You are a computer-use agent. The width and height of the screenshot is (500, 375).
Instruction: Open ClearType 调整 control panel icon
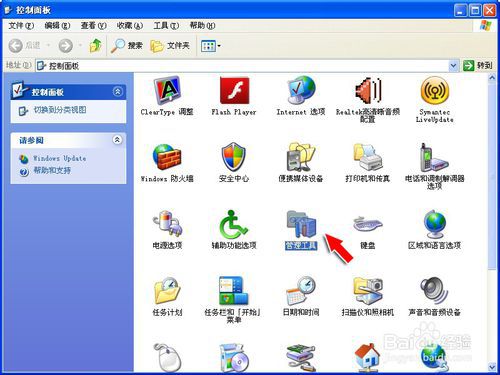[x=167, y=96]
